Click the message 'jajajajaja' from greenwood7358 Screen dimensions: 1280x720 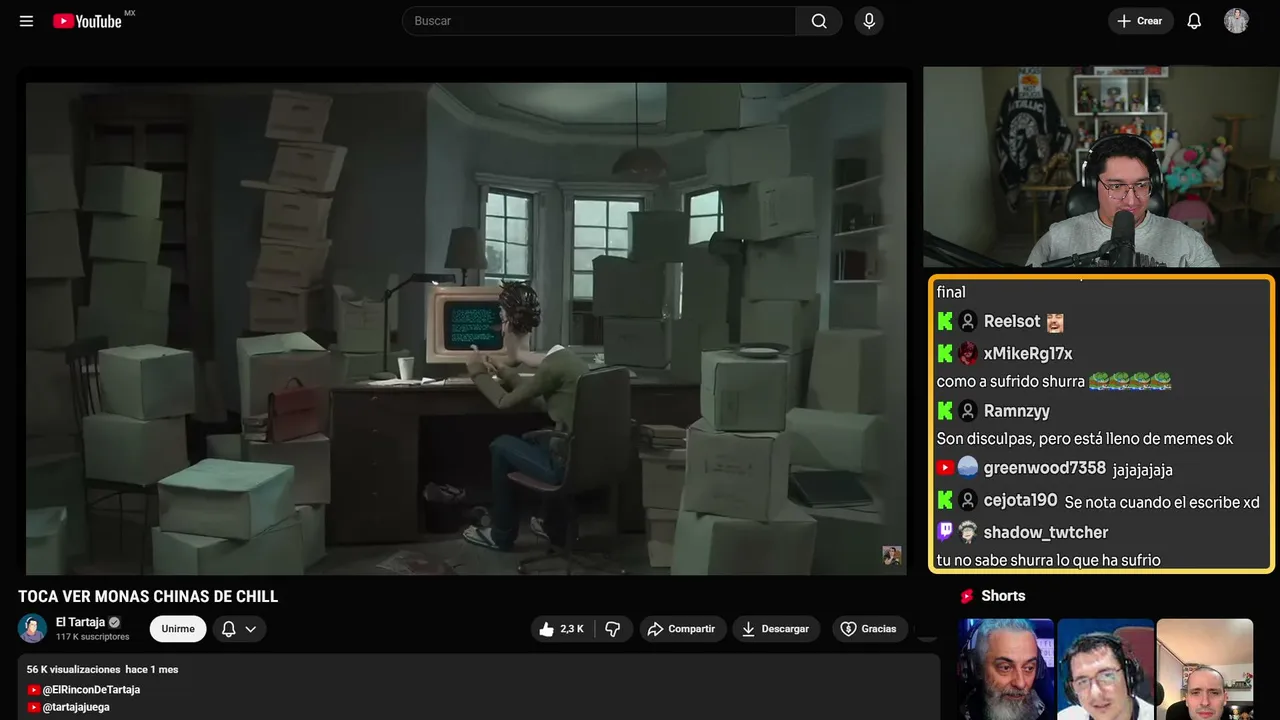pyautogui.click(x=1143, y=470)
